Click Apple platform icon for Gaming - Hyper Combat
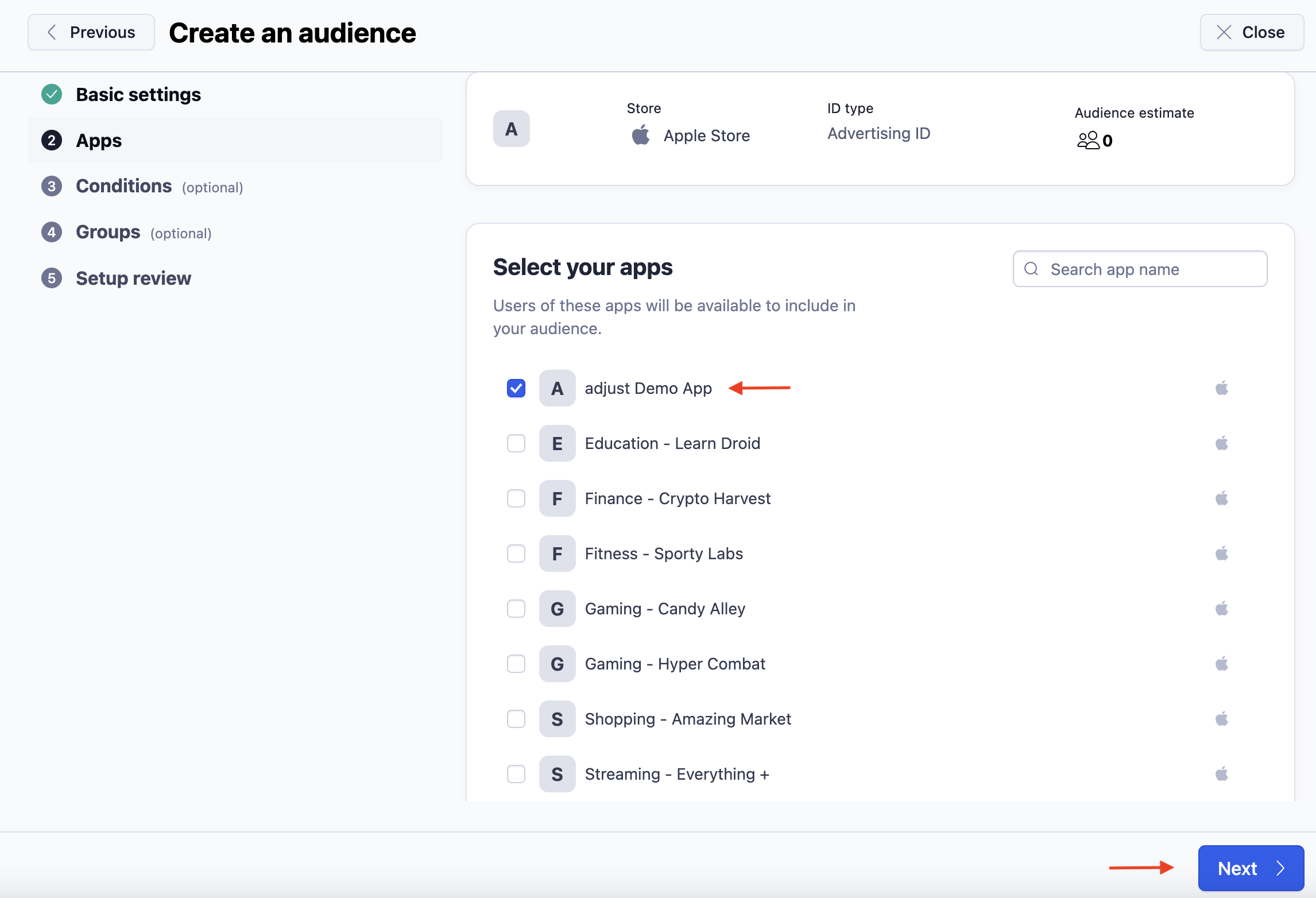Image resolution: width=1316 pixels, height=898 pixels. click(1222, 664)
